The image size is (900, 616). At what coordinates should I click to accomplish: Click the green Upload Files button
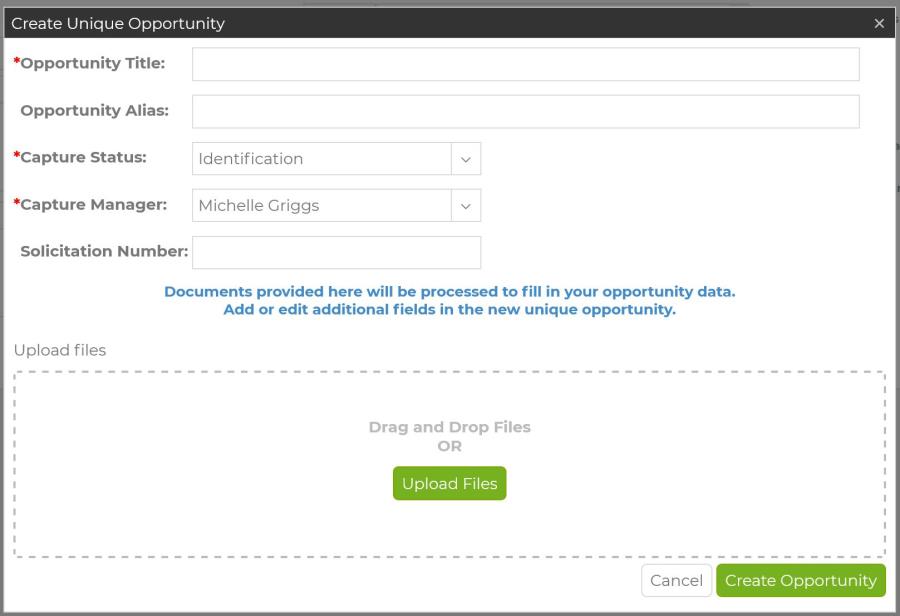coord(449,483)
